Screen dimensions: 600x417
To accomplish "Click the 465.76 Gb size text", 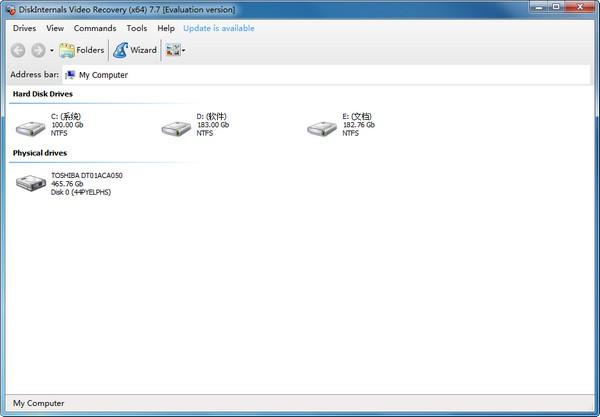I will (67, 184).
